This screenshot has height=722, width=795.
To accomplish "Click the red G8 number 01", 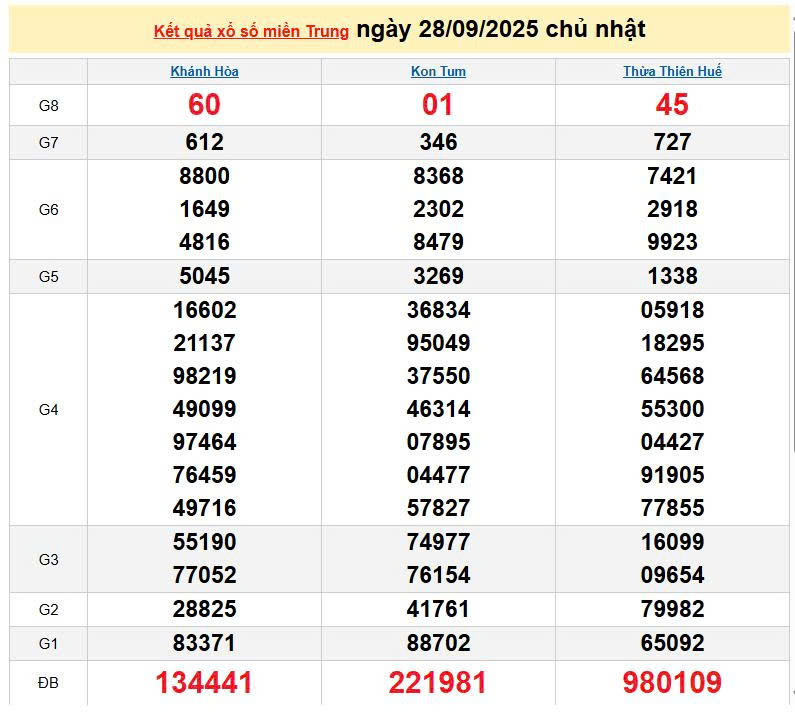I will click(x=438, y=104).
